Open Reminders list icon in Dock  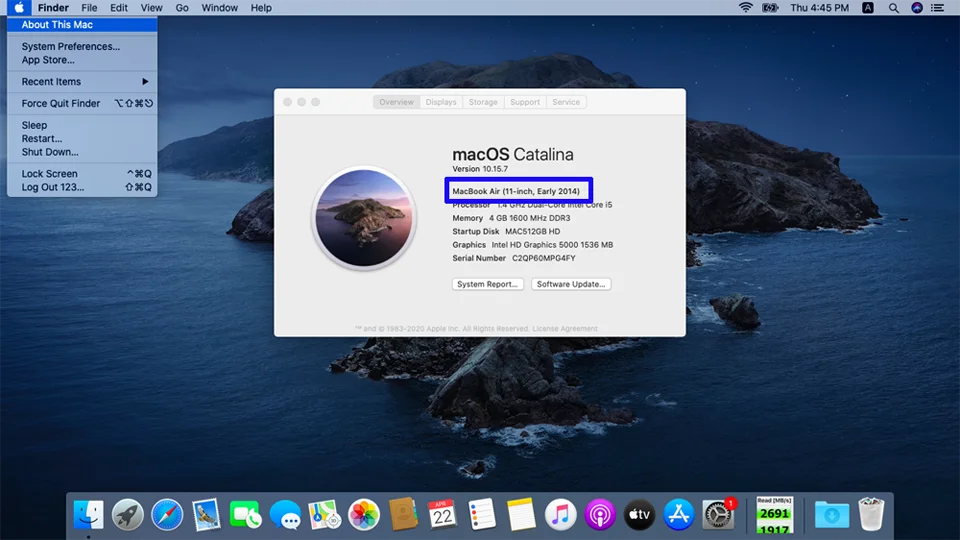pyautogui.click(x=482, y=514)
